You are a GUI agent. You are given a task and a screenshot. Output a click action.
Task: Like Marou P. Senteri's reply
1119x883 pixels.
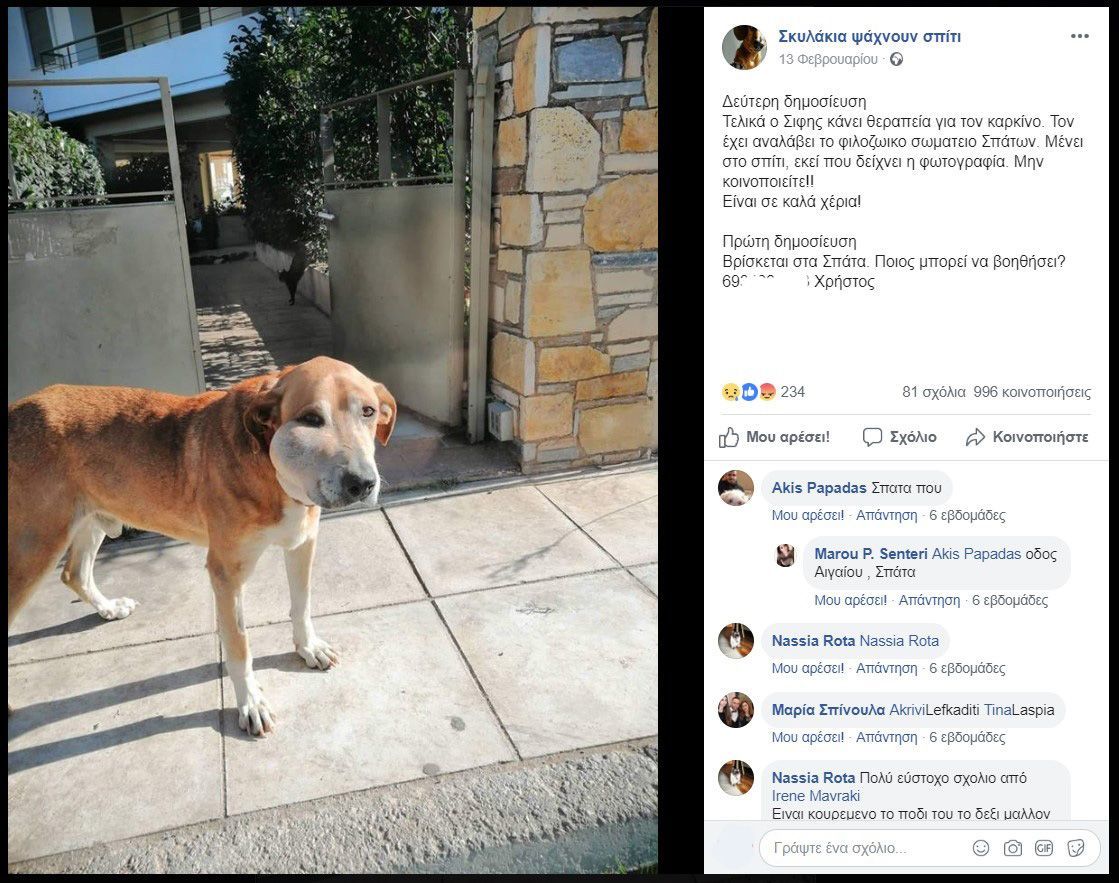point(850,600)
